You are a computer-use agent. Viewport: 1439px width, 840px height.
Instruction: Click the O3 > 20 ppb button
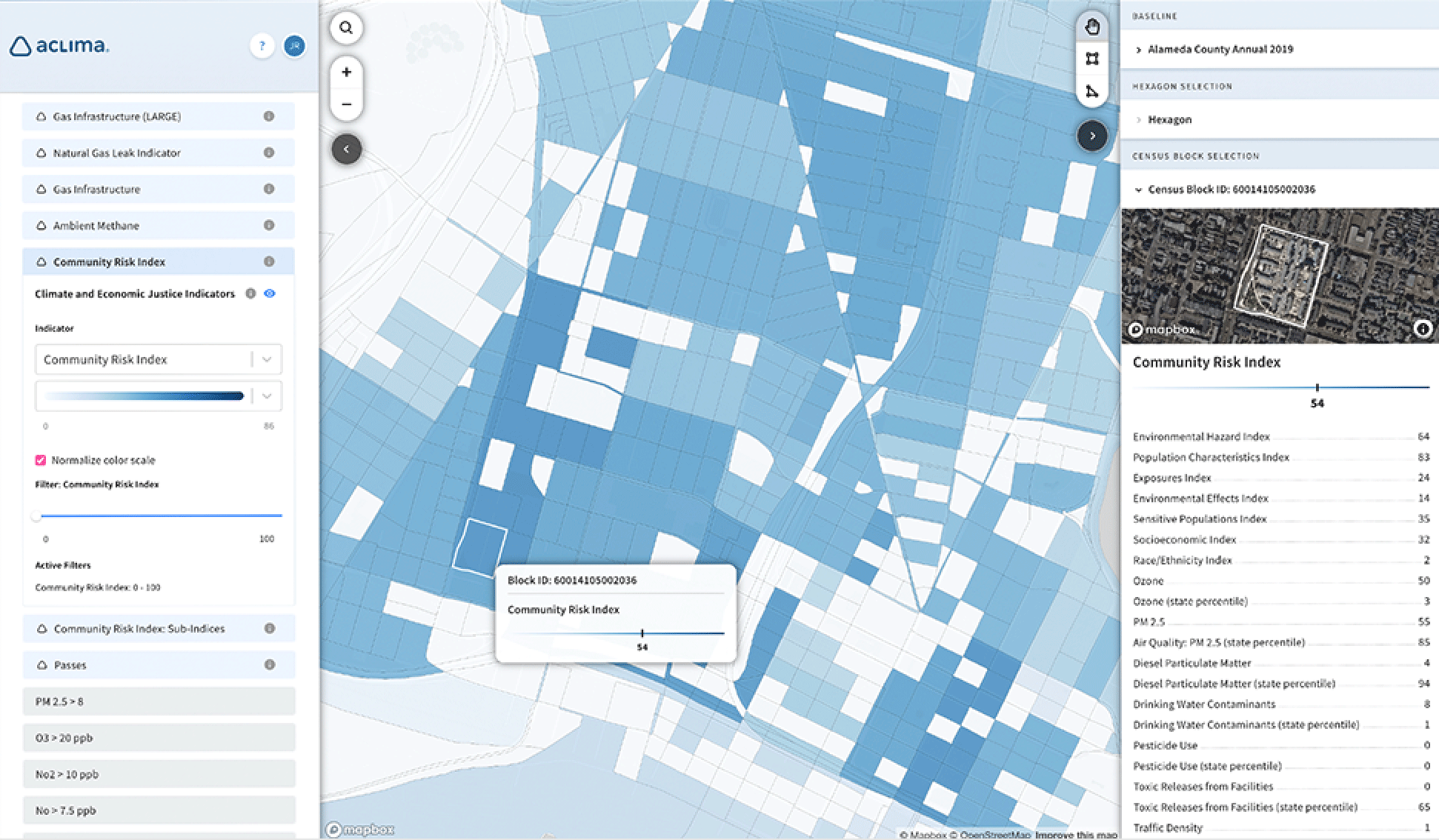(x=159, y=737)
